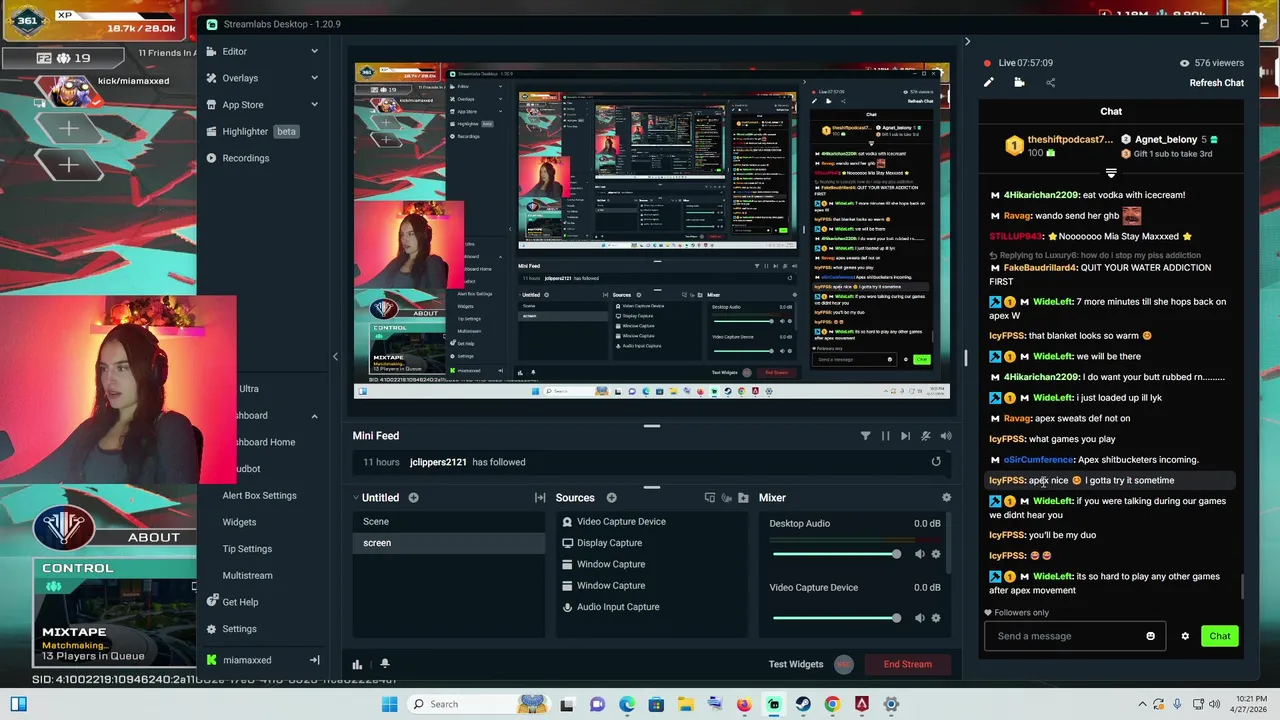1280x720 pixels.
Task: Adjust the Desktop Audio volume slider
Action: tap(836, 554)
